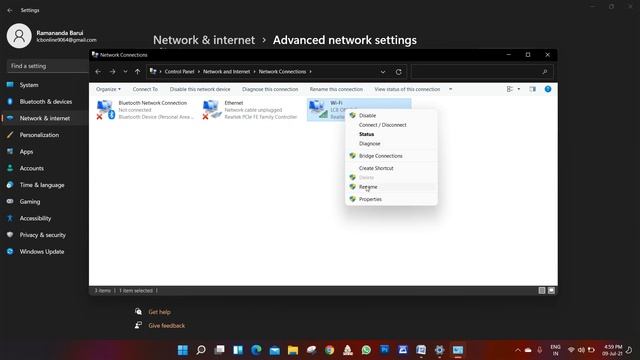
Task: Select Disable in the Wi-Fi context menu
Action: pyautogui.click(x=367, y=116)
